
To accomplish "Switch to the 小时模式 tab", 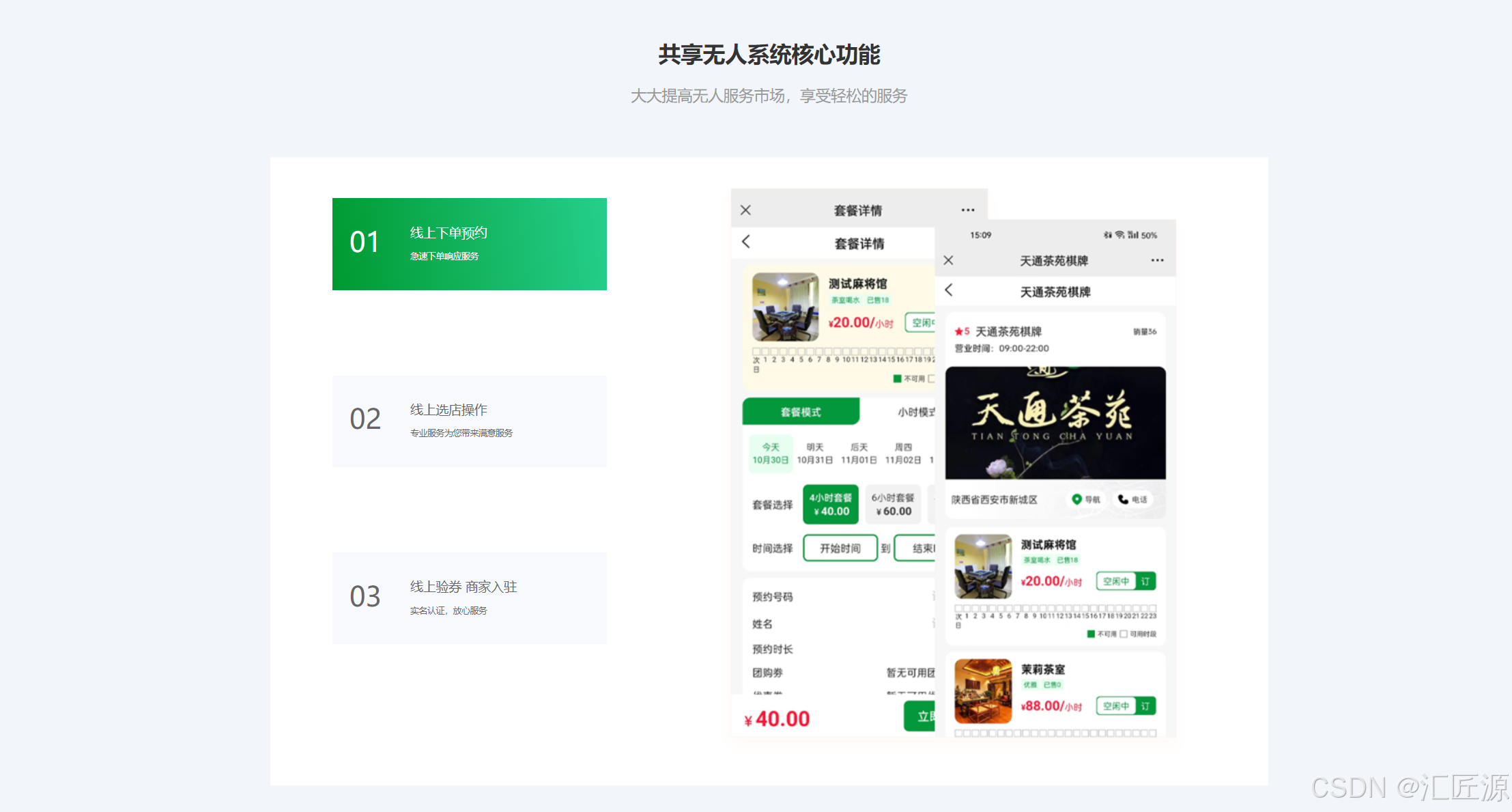I will coord(916,412).
